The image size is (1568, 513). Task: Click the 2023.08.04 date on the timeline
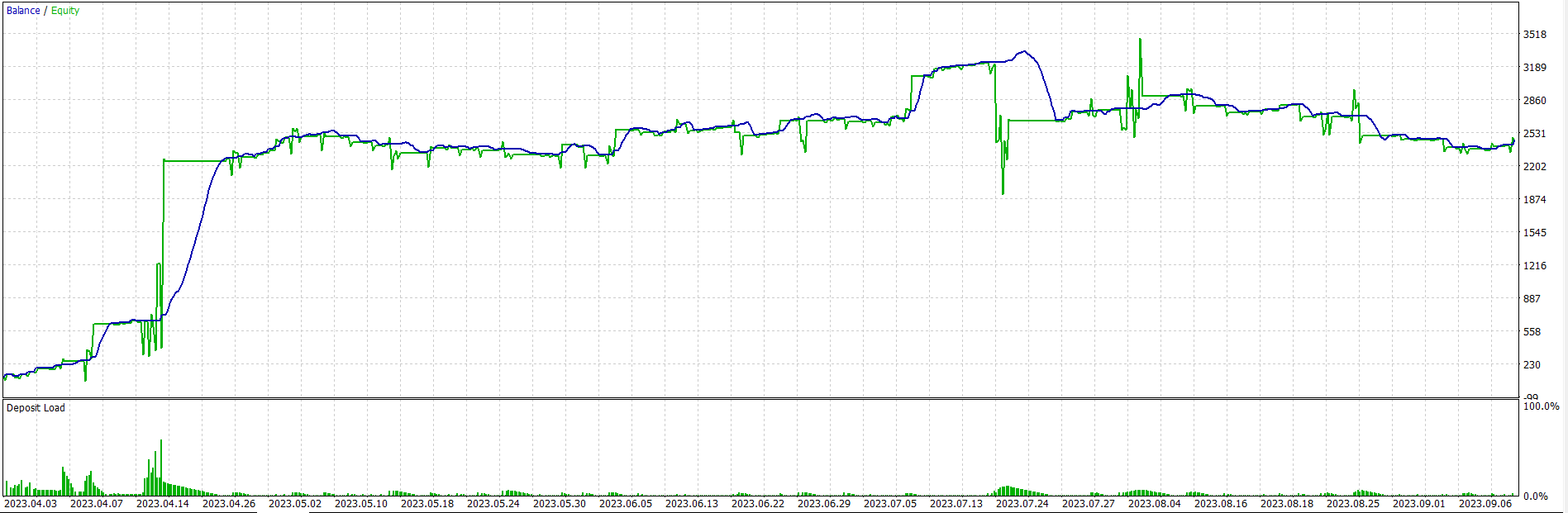pos(1155,504)
